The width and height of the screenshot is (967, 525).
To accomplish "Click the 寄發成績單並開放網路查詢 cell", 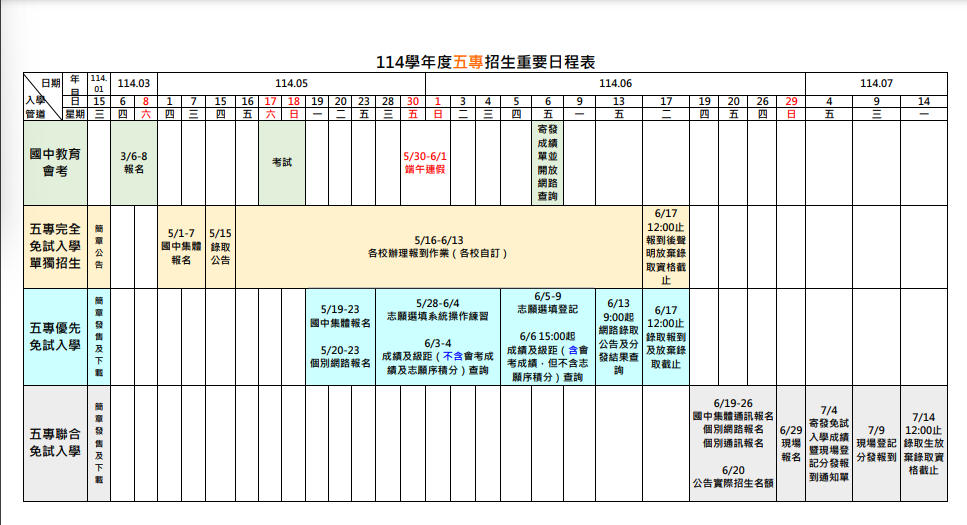I will [547, 162].
